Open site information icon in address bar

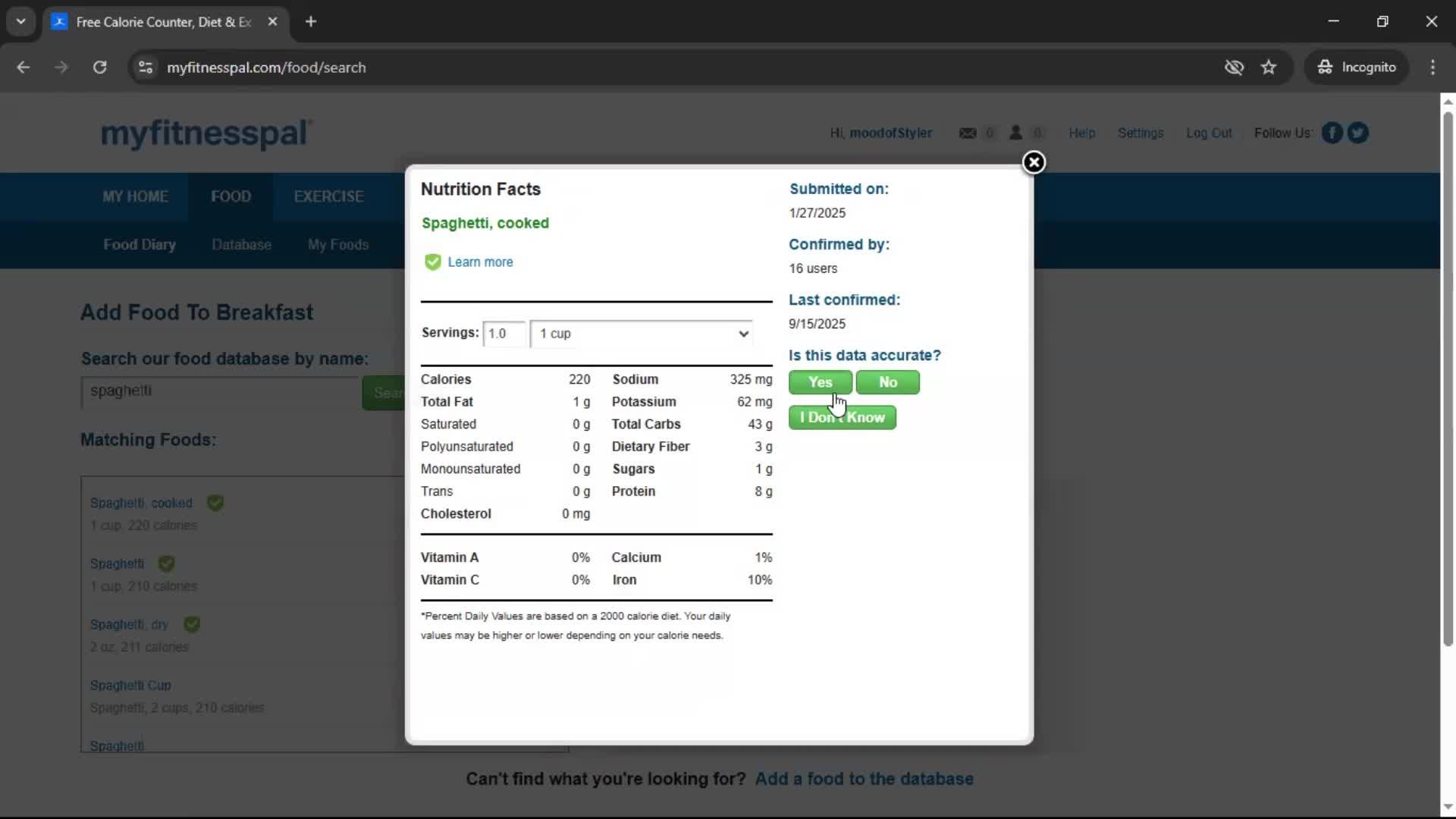[x=146, y=67]
